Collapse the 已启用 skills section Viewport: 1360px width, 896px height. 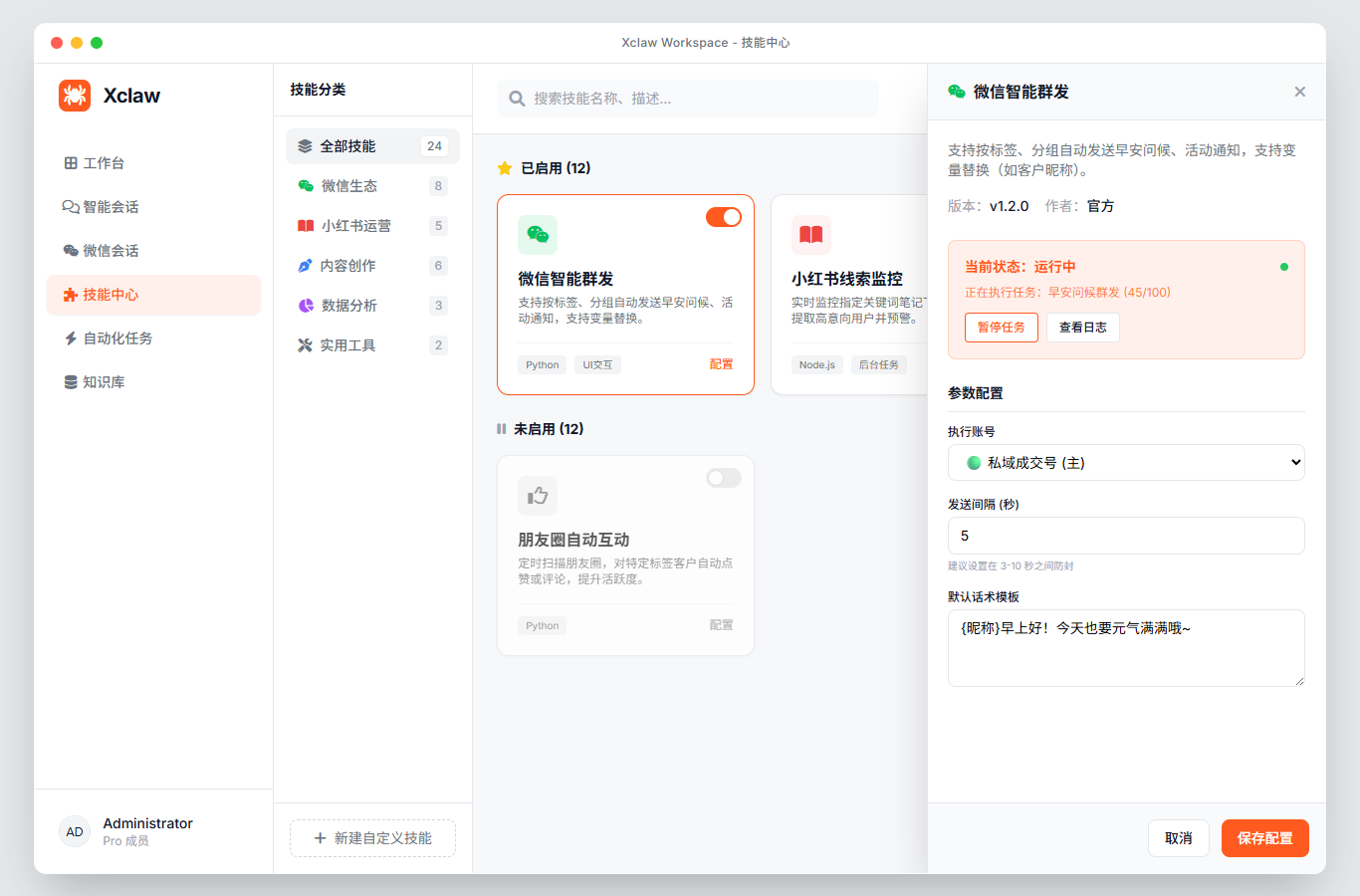tap(551, 168)
